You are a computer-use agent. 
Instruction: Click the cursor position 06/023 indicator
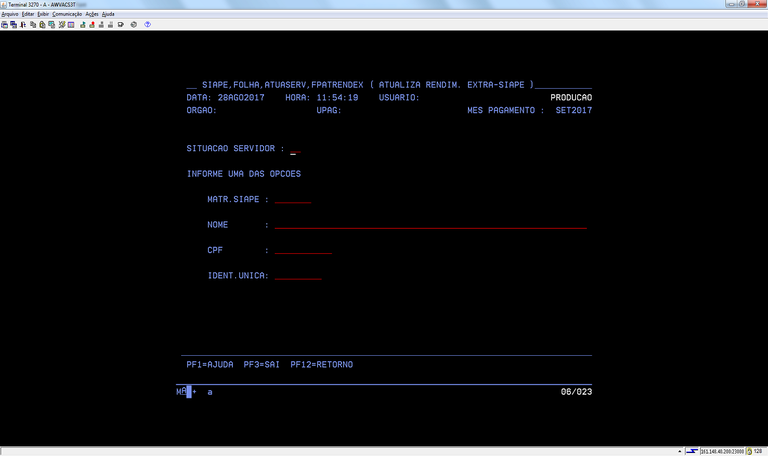[x=576, y=391]
